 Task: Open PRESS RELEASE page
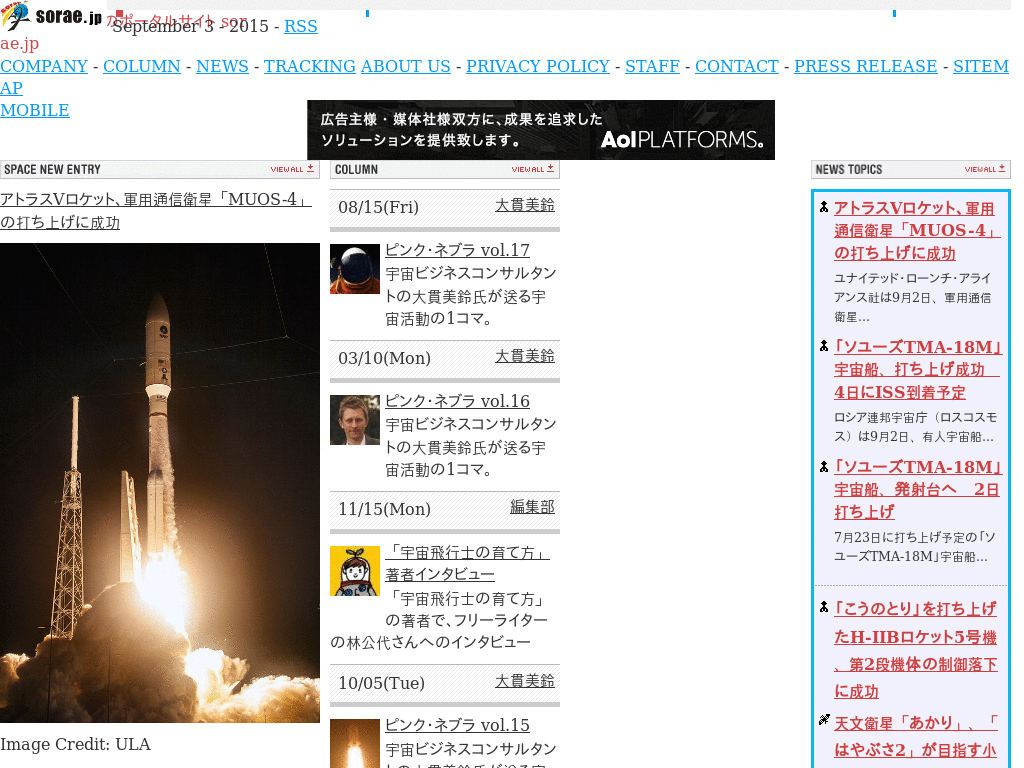pyautogui.click(x=865, y=66)
